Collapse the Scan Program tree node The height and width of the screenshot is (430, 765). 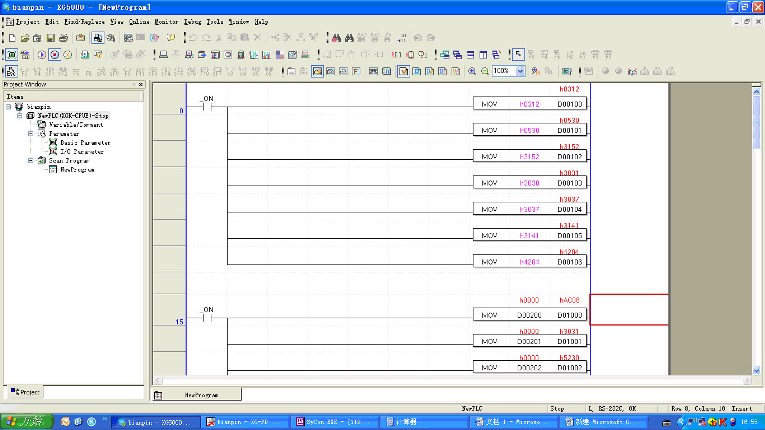tap(31, 160)
